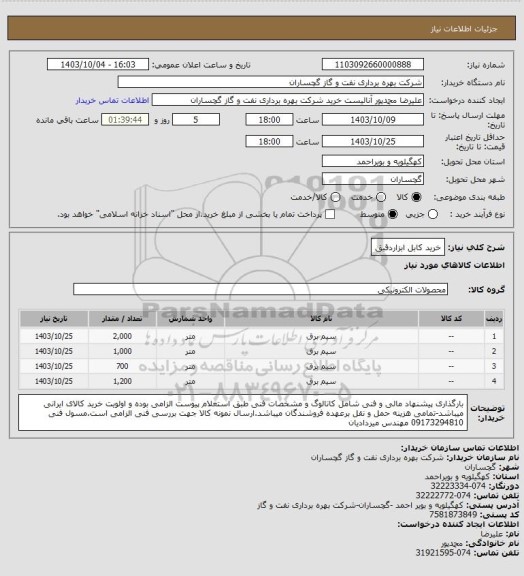The image size is (524, 576).
Task: Select the کالا/خدمت radio button
Action: tap(335, 197)
